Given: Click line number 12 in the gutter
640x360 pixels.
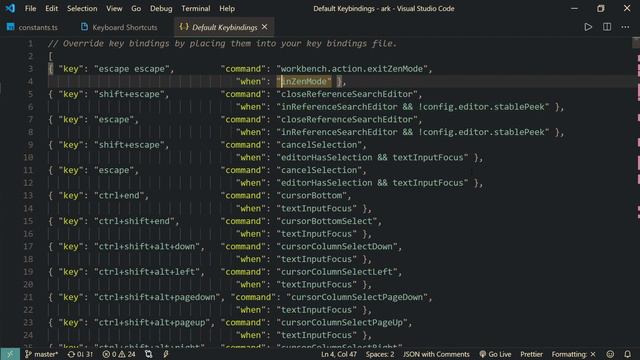Looking at the screenshot, I should tap(28, 182).
